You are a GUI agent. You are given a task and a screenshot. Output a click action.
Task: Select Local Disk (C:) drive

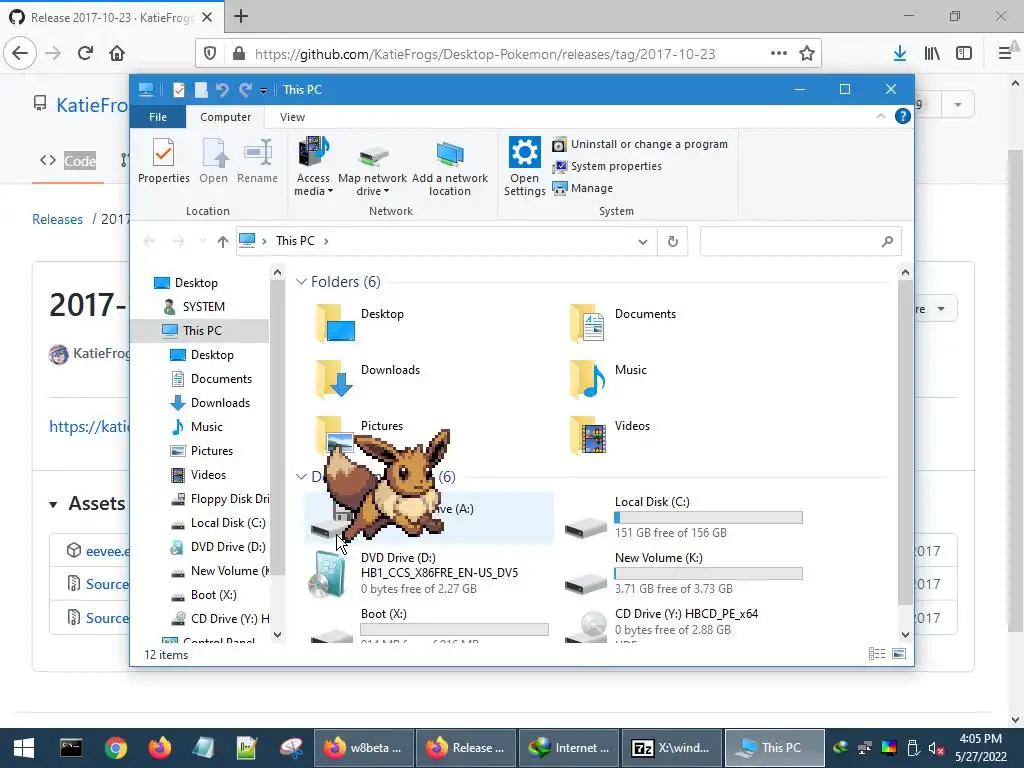click(682, 517)
